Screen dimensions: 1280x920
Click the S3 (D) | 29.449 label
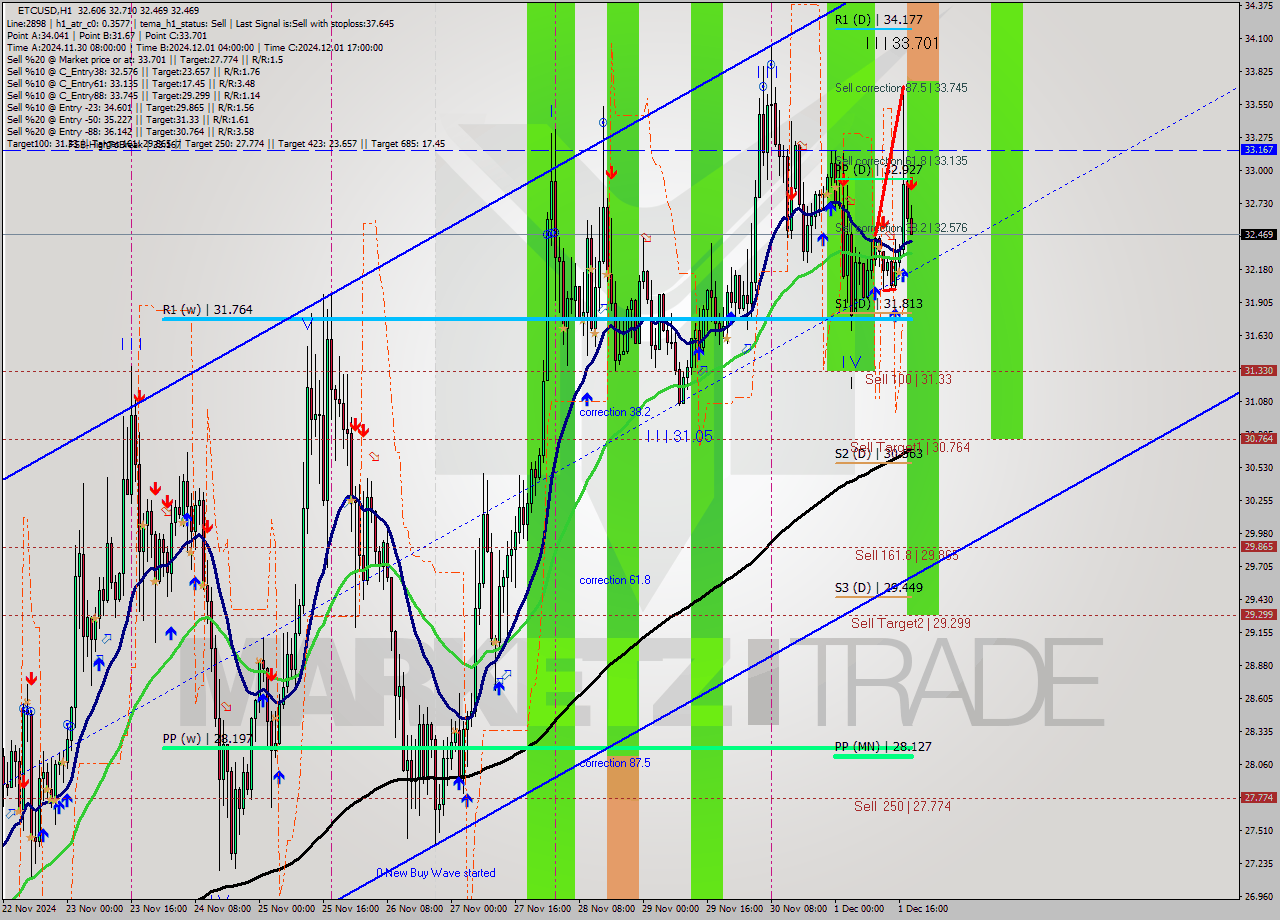point(879,588)
